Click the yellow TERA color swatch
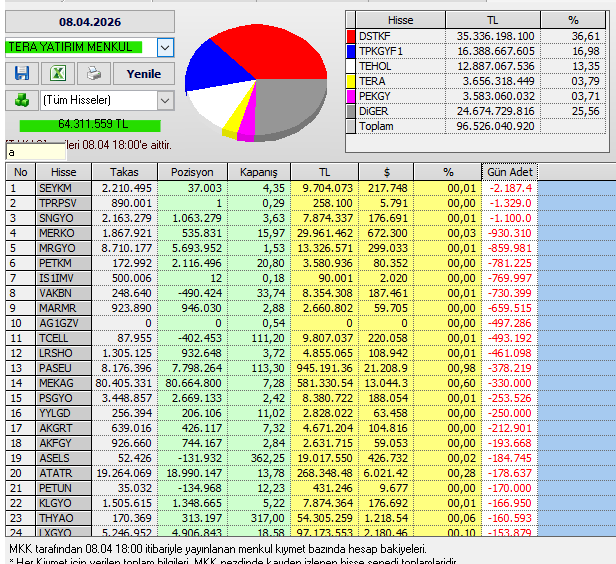Viewport: 616px width, 564px height. click(x=351, y=81)
